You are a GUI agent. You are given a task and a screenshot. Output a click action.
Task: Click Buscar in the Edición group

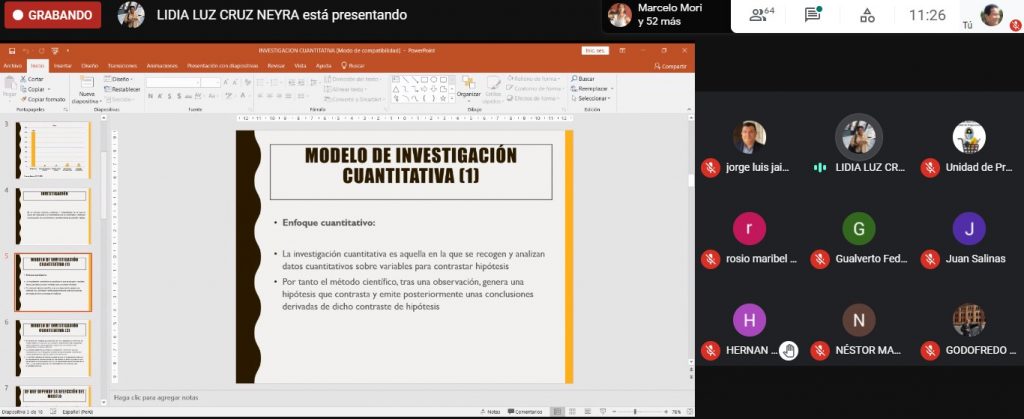(x=583, y=79)
